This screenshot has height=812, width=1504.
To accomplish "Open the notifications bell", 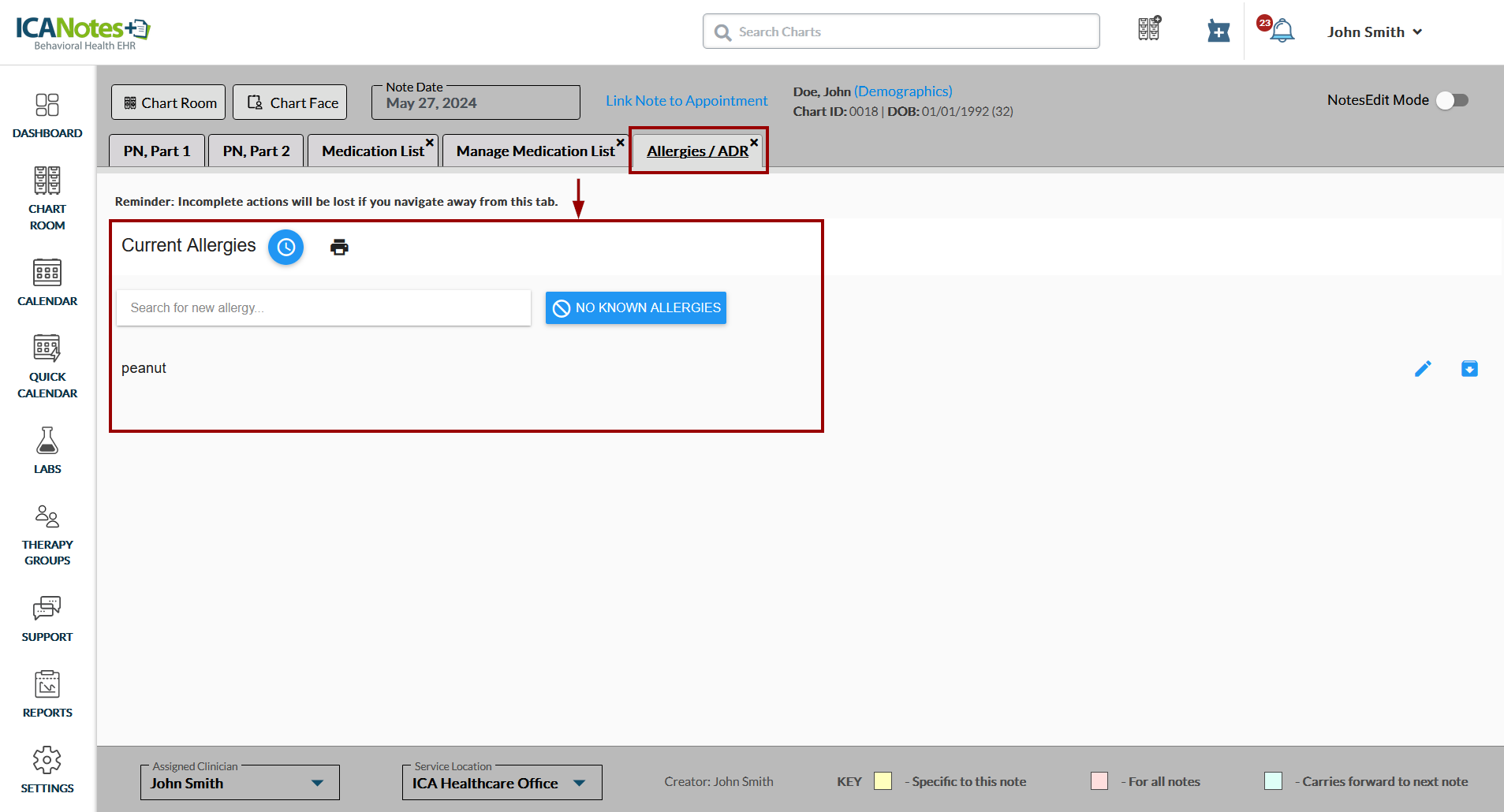I will (1282, 32).
